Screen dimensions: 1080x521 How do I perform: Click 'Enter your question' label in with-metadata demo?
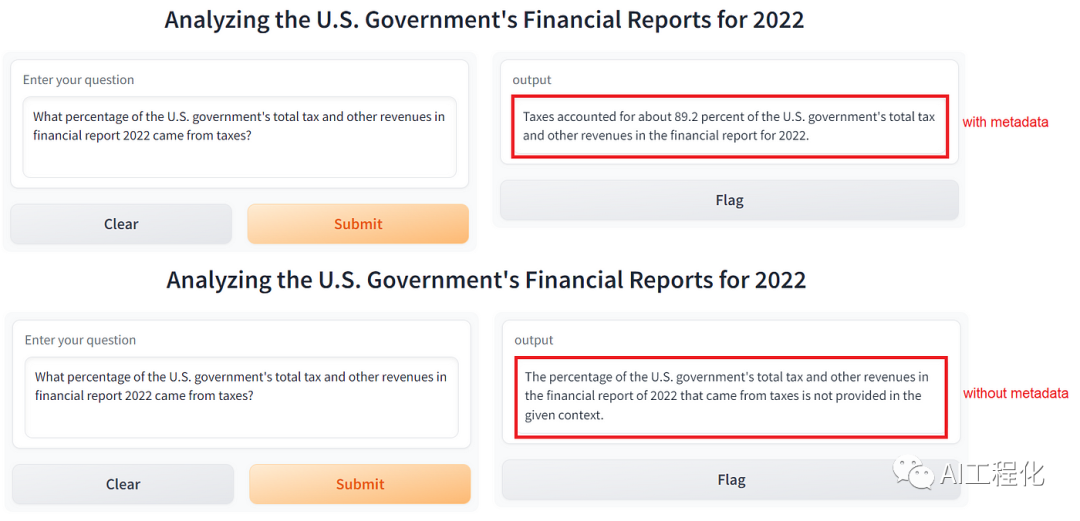pyautogui.click(x=78, y=80)
